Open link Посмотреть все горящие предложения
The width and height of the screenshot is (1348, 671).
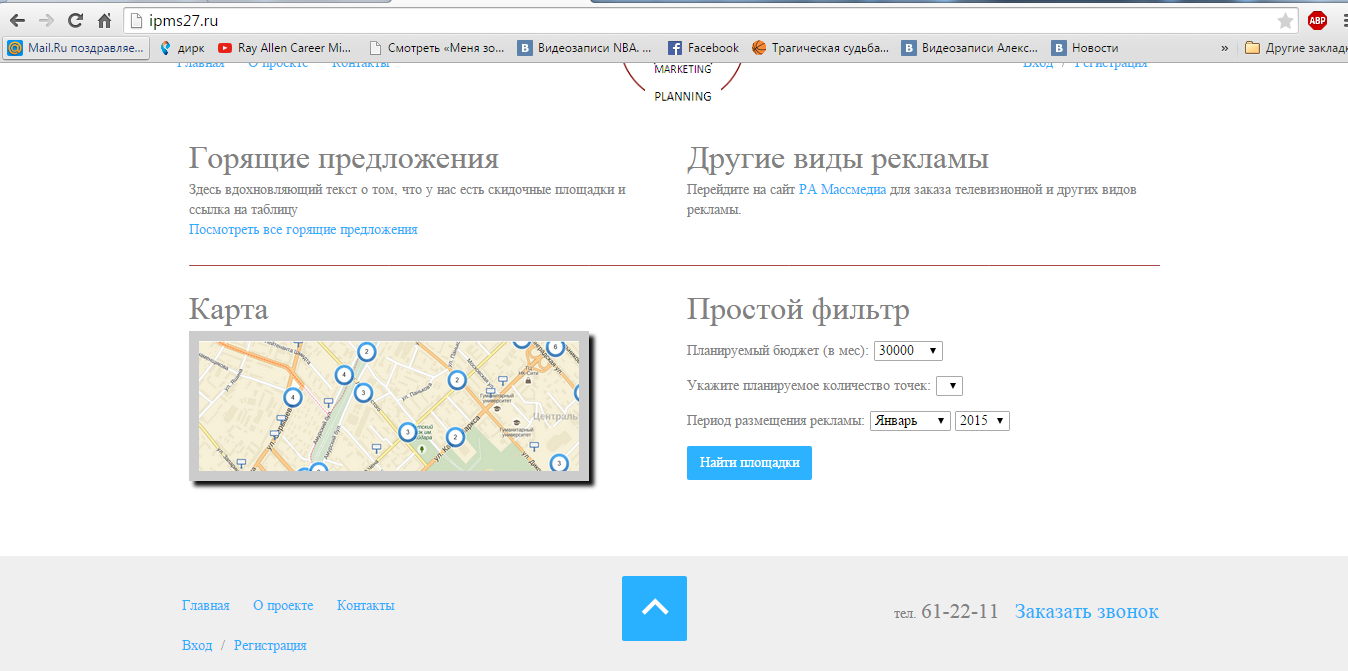[303, 230]
